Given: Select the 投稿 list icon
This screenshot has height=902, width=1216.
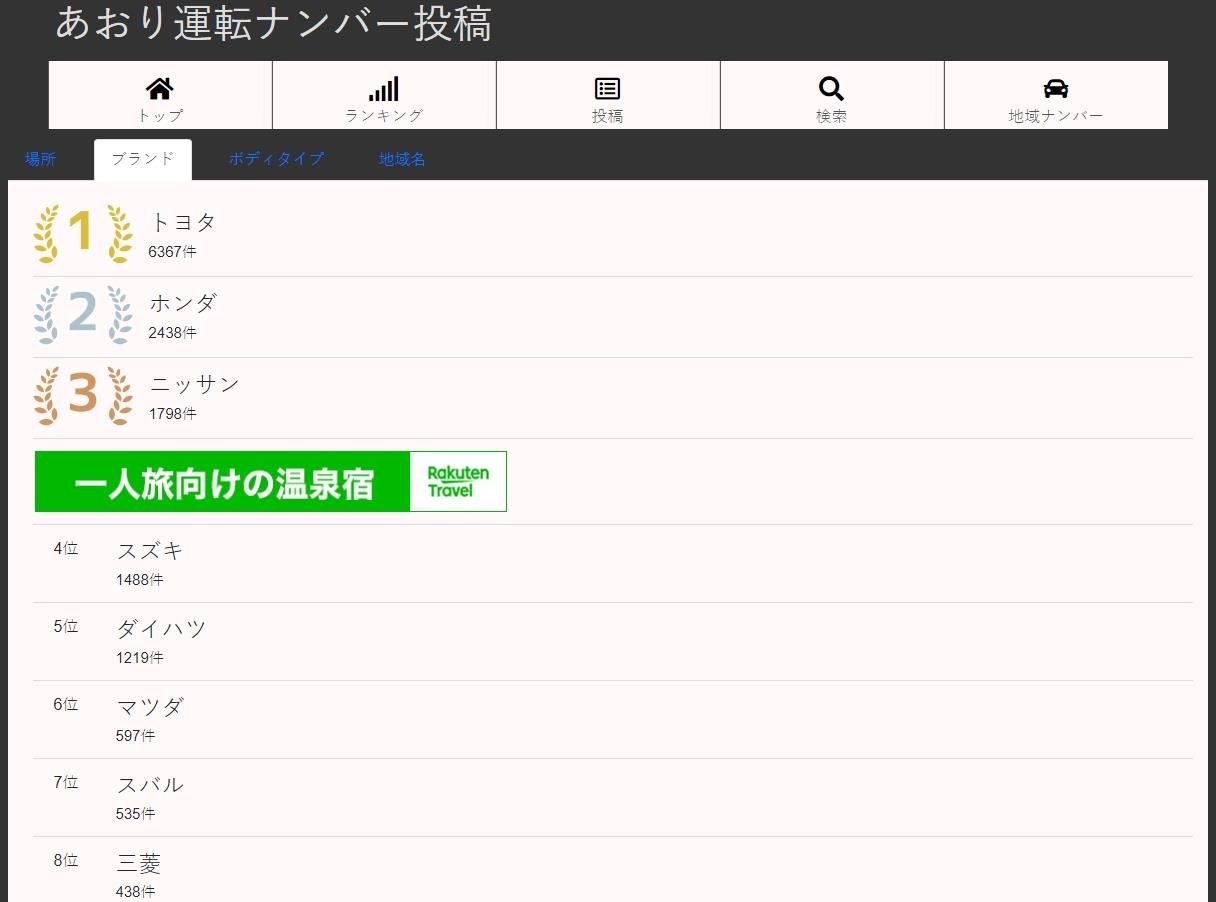Looking at the screenshot, I should coord(608,89).
